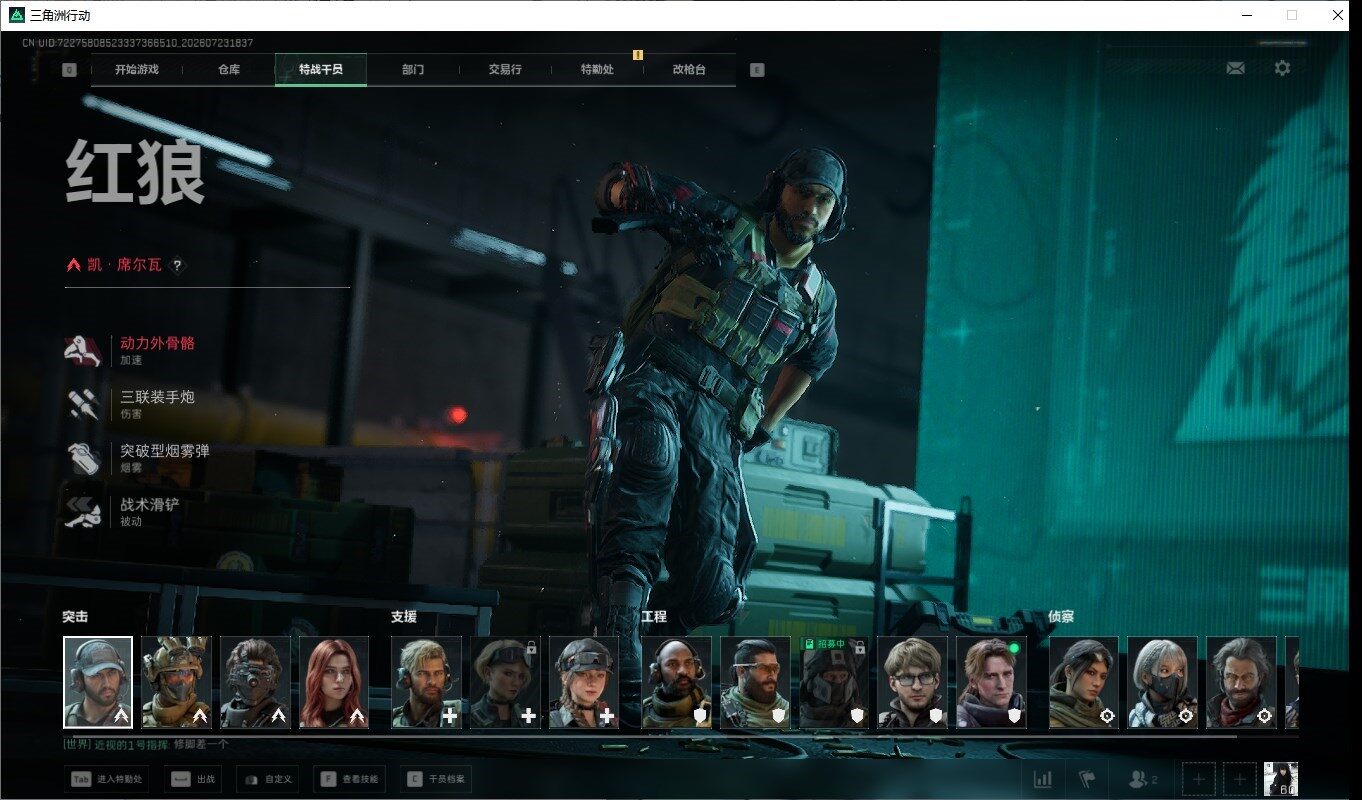Select the 突破型烟雾弹 skill icon

[84, 458]
